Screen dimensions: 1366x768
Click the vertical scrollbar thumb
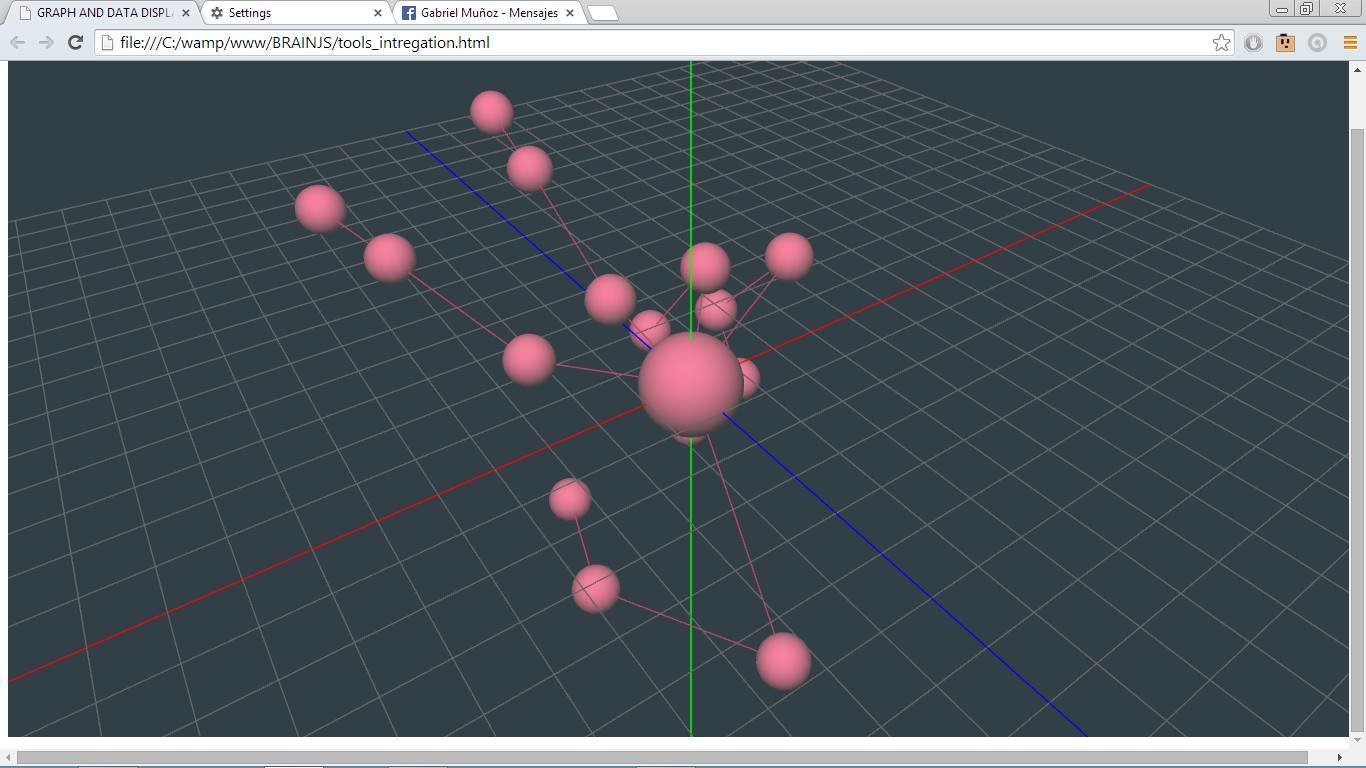point(1357,430)
